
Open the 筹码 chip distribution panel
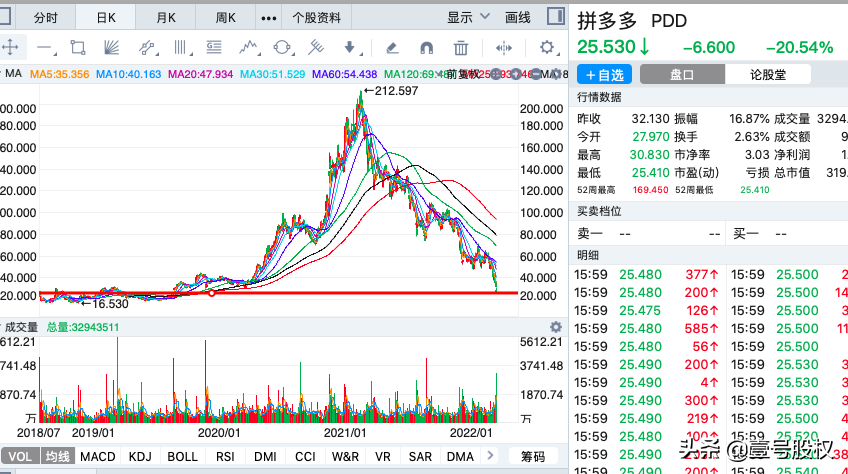pos(533,457)
